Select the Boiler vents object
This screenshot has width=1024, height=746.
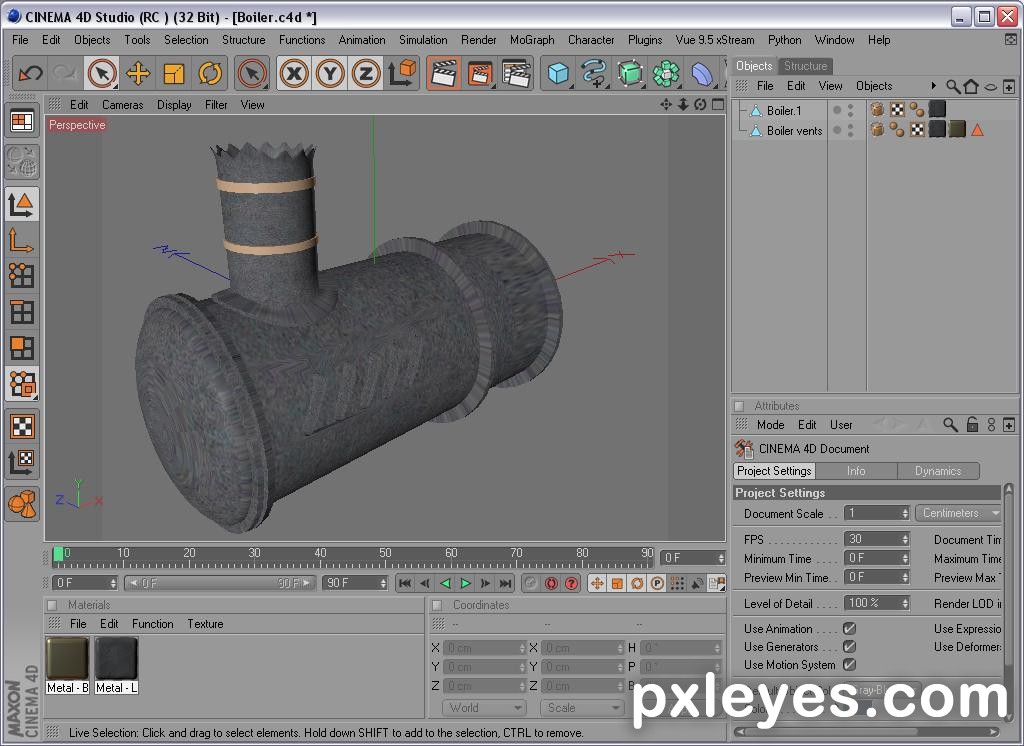click(794, 131)
